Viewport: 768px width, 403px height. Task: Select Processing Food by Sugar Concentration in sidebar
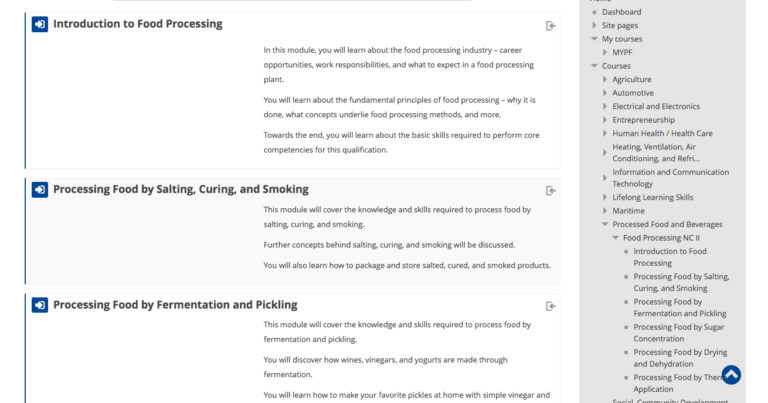(x=678, y=333)
